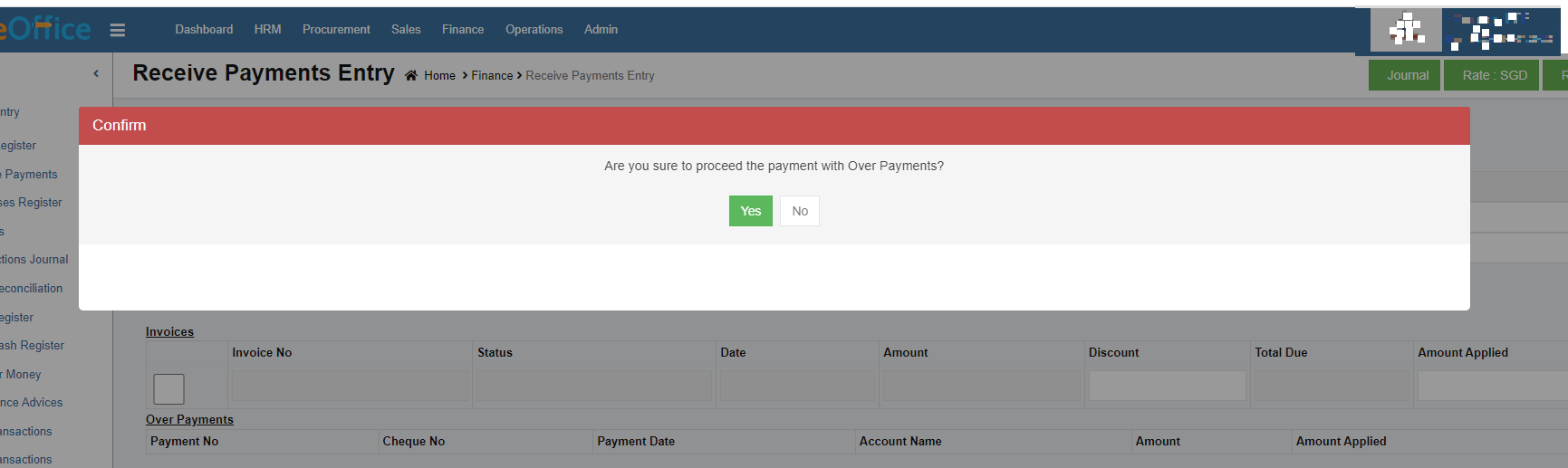Open the Procurement menu
Screen dimensions: 1568x468
pos(336,30)
